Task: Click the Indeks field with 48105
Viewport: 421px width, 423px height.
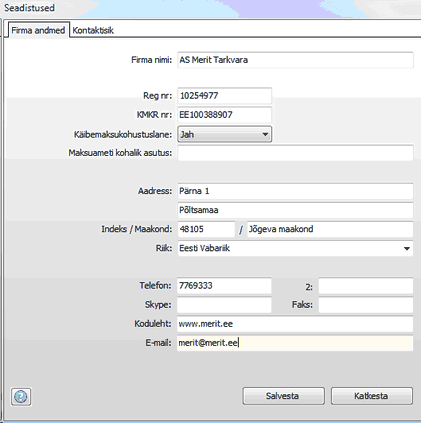Action: 206,229
